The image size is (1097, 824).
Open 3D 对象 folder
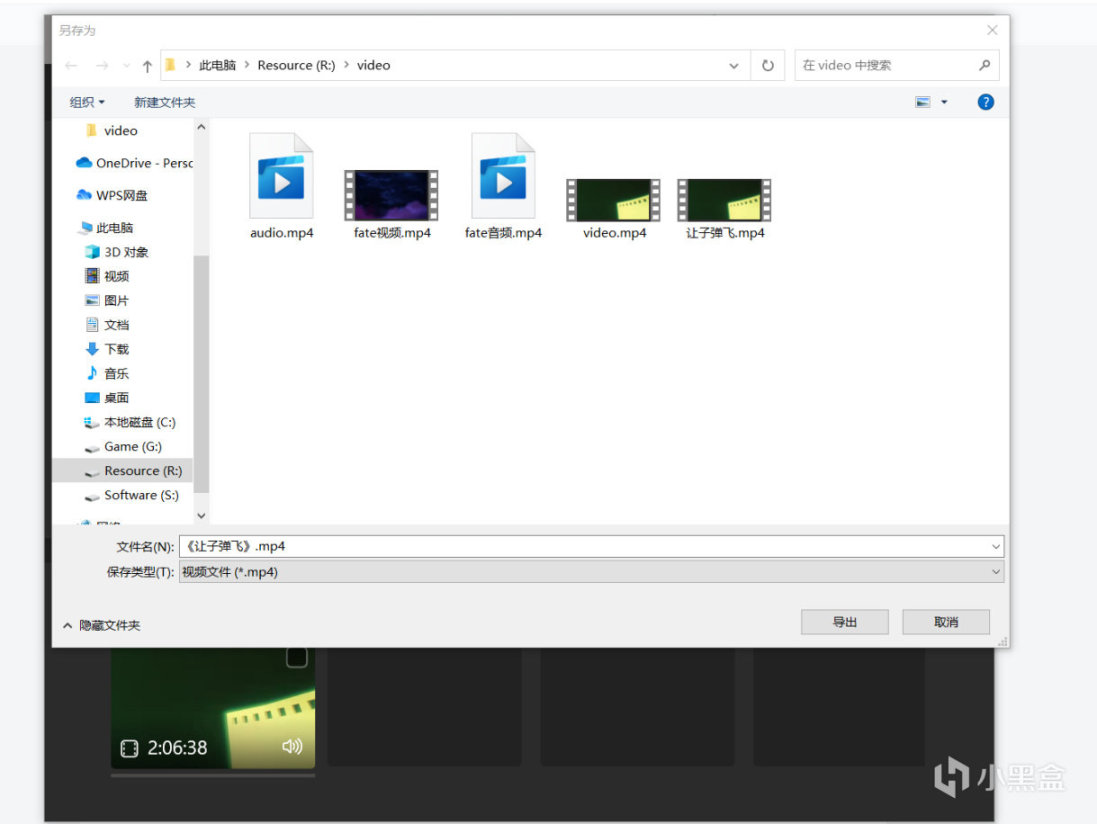click(x=116, y=252)
